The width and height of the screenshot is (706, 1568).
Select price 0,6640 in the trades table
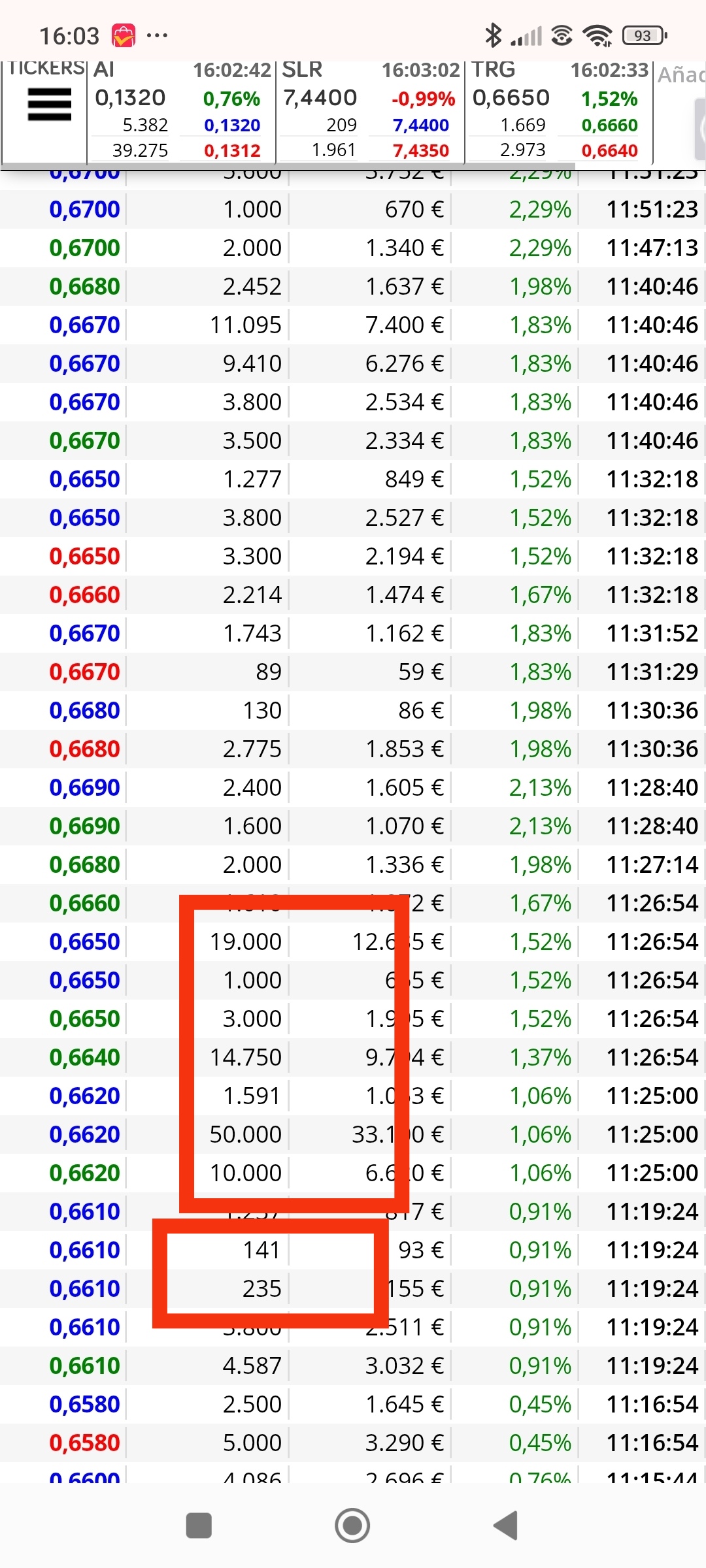[x=85, y=1058]
